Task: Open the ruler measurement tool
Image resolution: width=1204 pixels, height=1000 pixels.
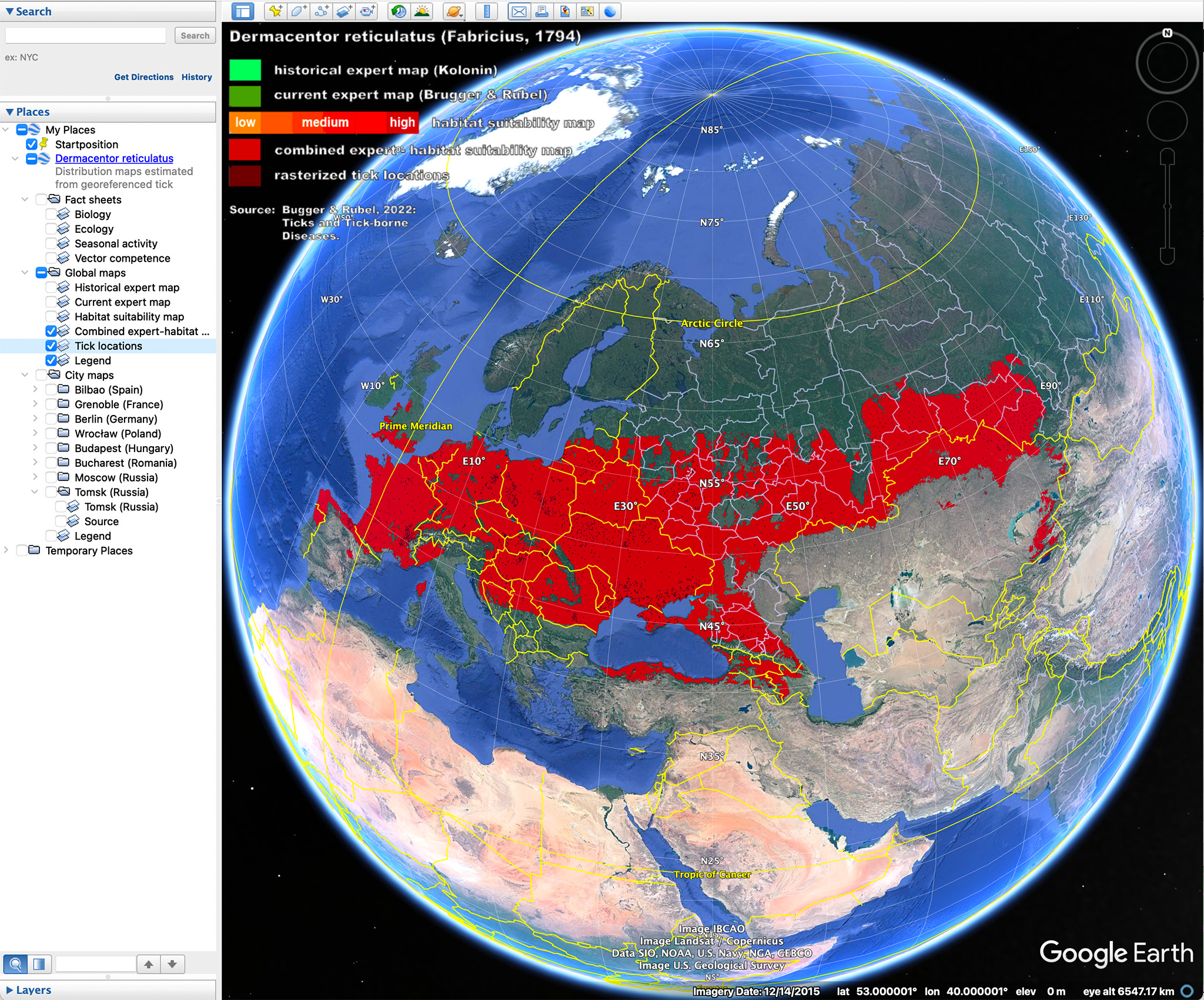Action: 487,11
